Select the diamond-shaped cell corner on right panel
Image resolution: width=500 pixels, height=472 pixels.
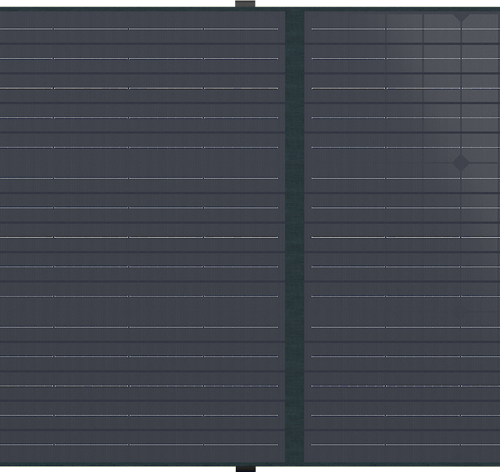(x=461, y=163)
